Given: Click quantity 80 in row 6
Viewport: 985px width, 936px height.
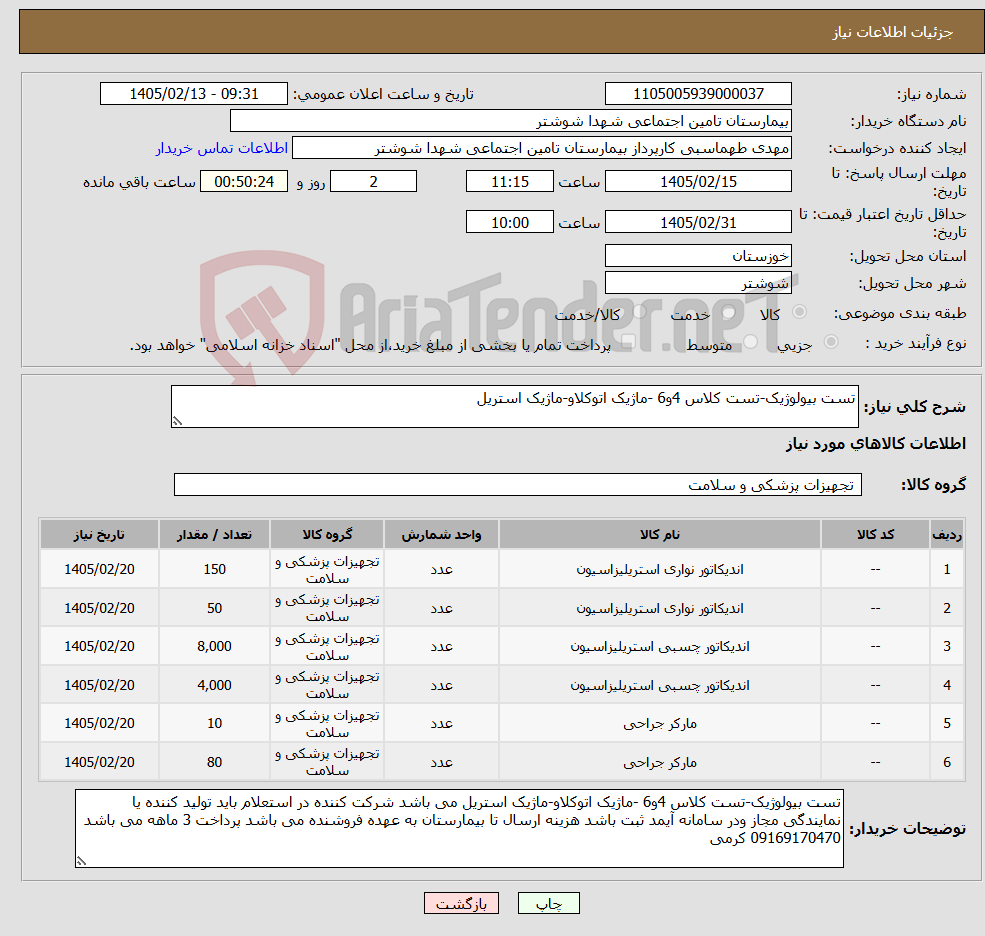Looking at the screenshot, I should [214, 763].
